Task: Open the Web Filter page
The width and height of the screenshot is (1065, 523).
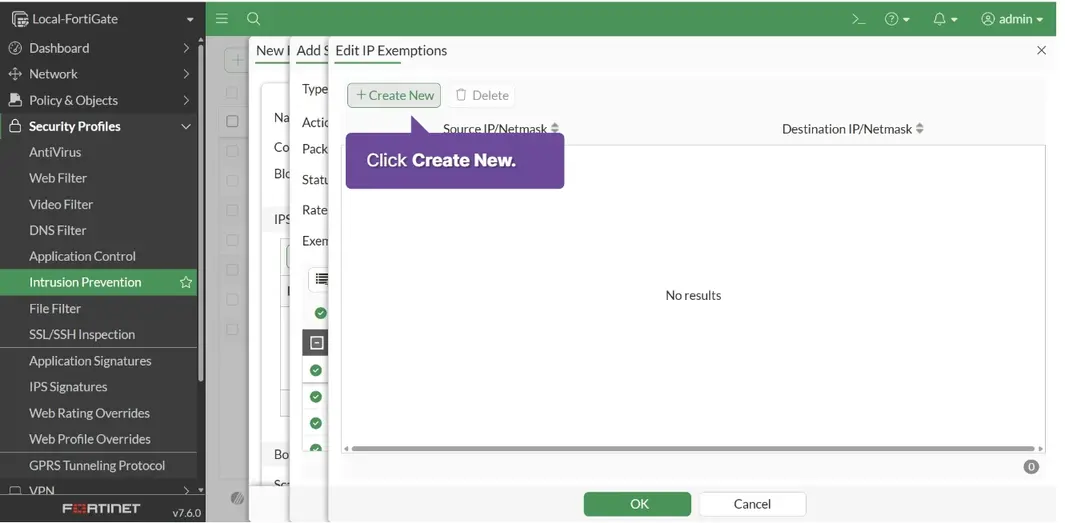Action: (x=58, y=178)
